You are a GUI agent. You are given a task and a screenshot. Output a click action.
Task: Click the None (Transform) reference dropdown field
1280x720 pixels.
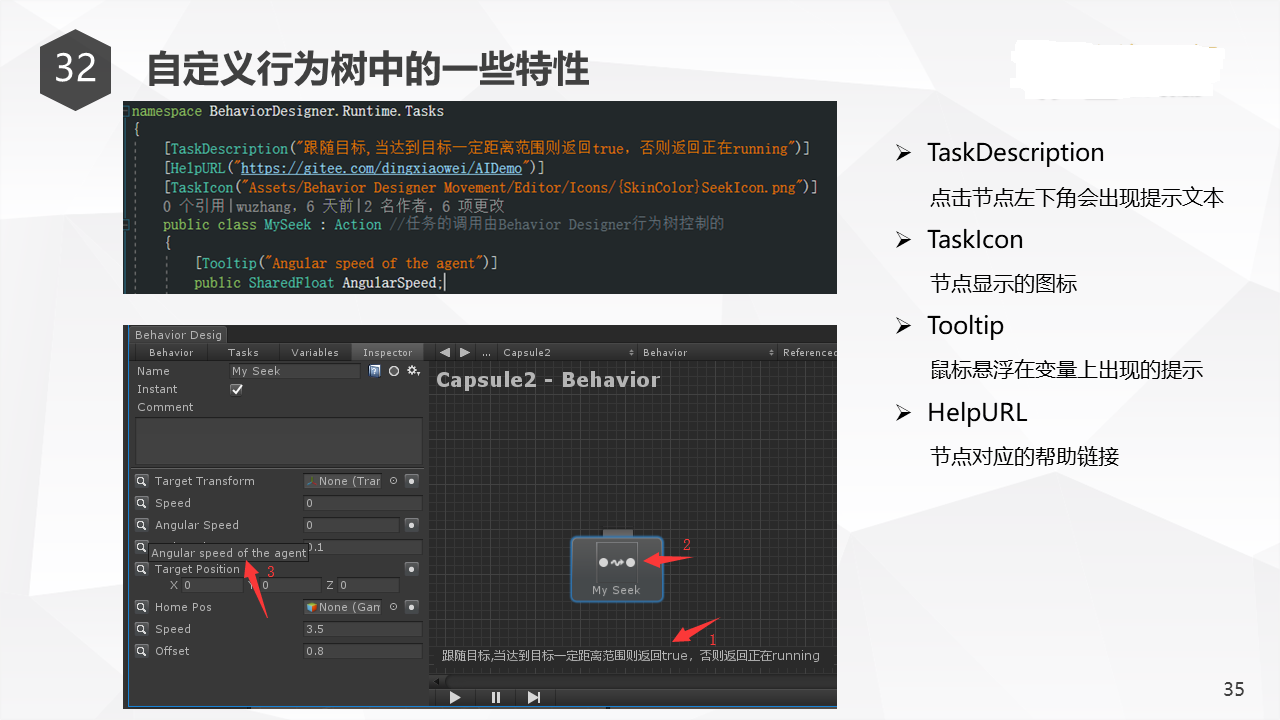coord(342,481)
